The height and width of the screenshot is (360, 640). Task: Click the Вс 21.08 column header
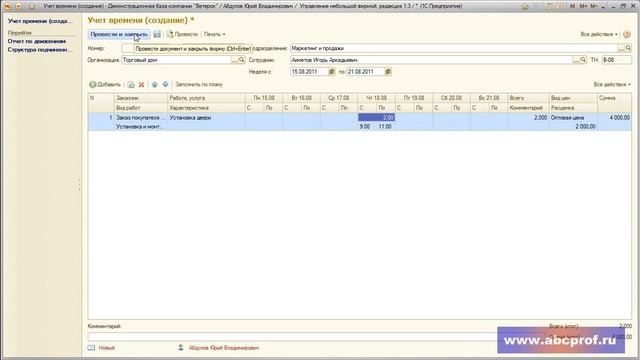[489, 98]
